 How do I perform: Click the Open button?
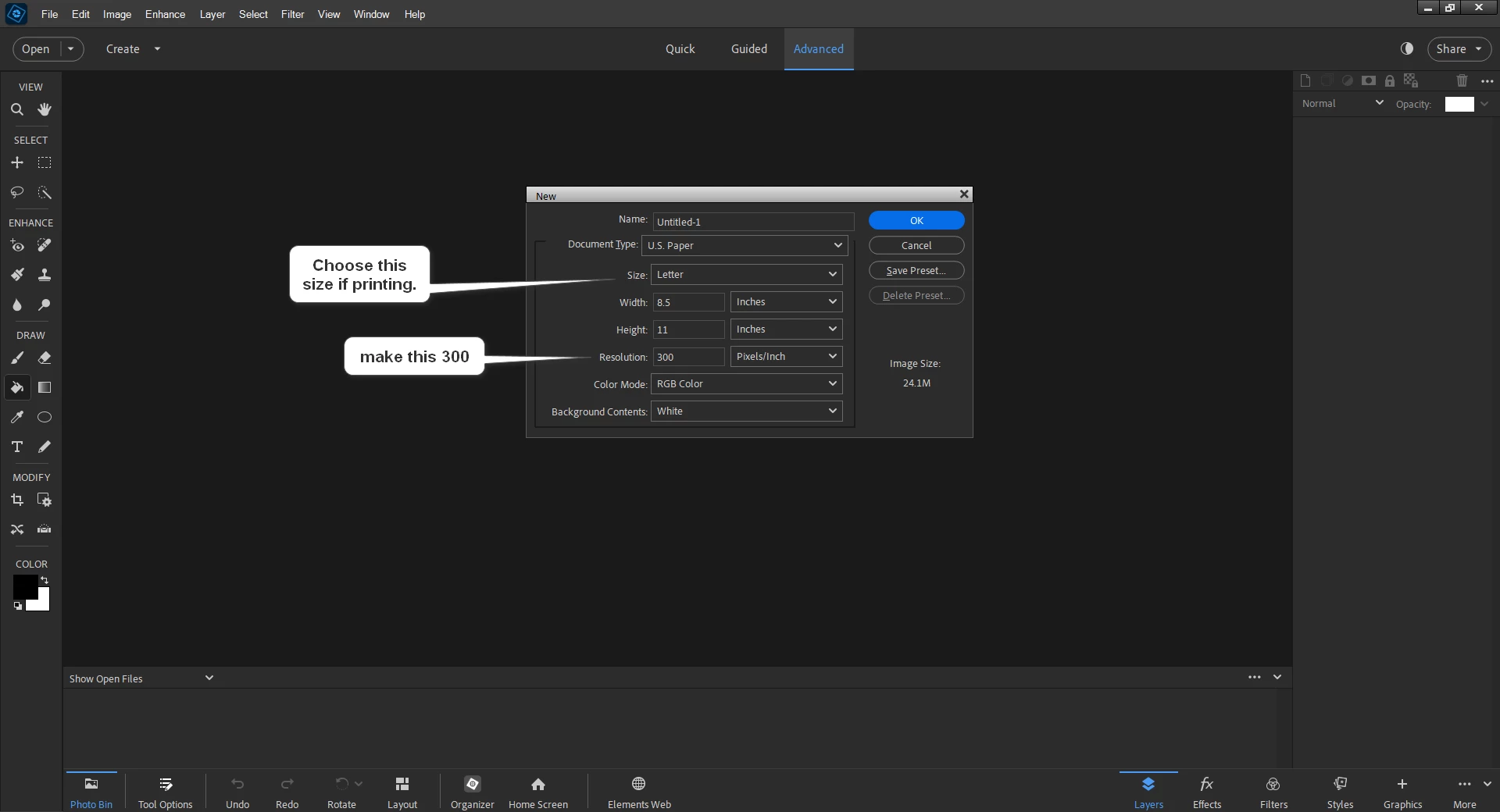pos(36,48)
